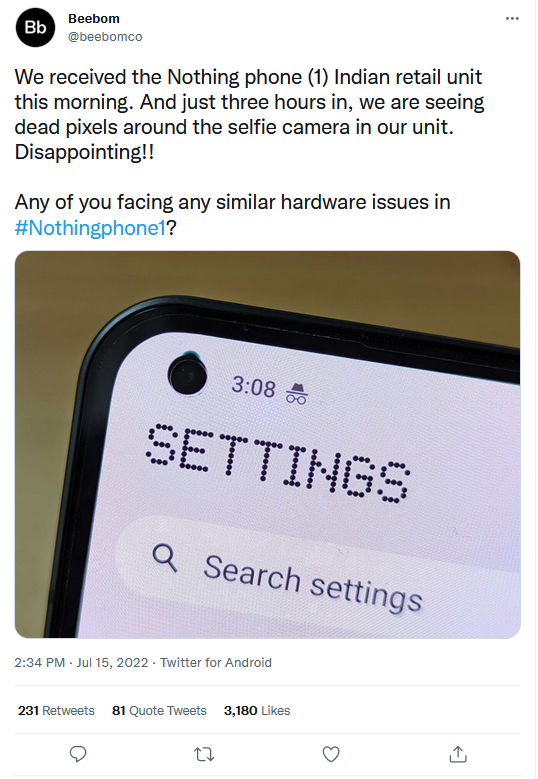The width and height of the screenshot is (538, 779).
Task: Click the selfie camera in the photo
Action: click(187, 374)
